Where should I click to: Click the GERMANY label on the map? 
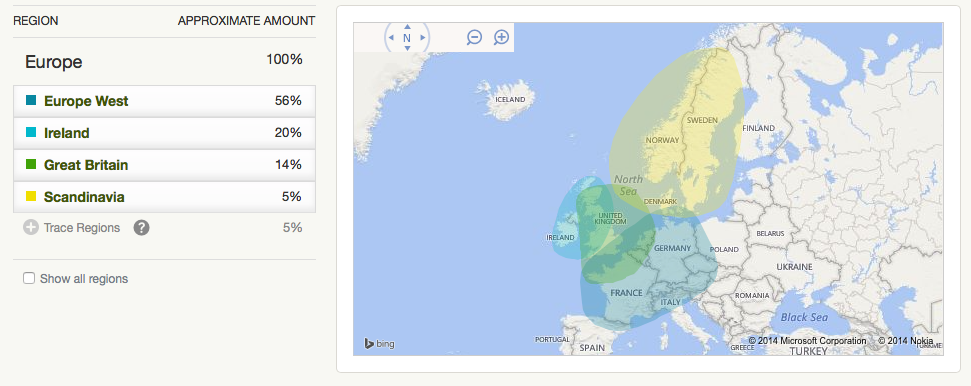(x=672, y=248)
